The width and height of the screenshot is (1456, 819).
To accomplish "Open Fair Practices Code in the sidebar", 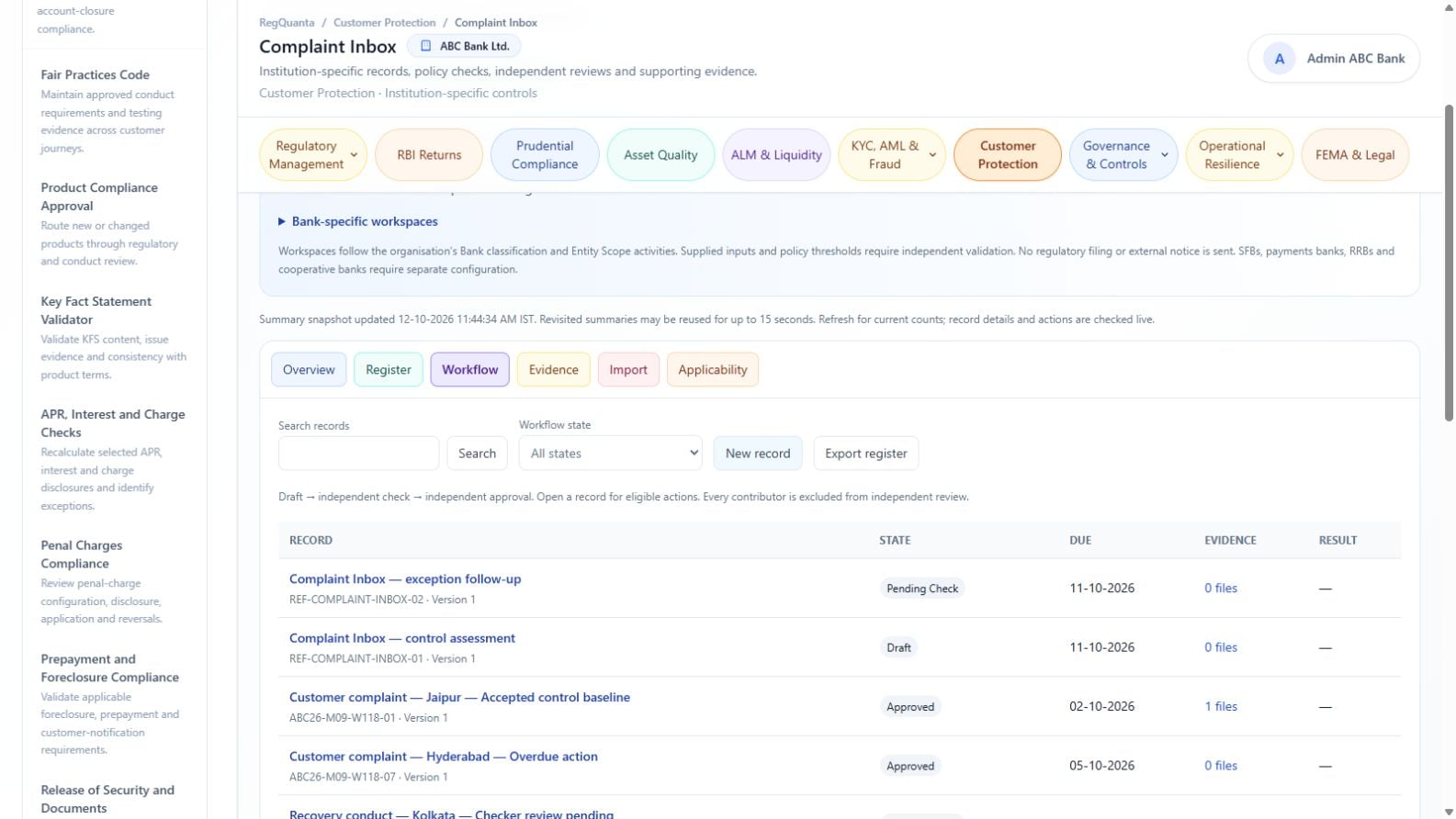I will click(96, 75).
